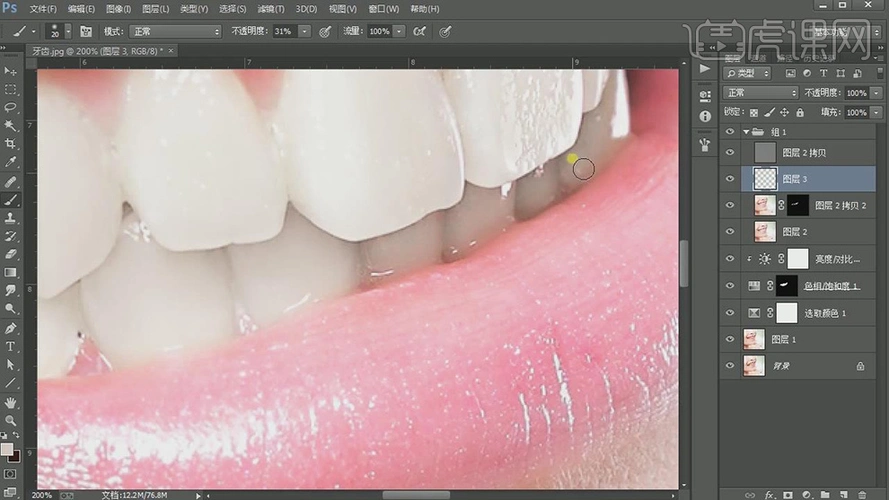The width and height of the screenshot is (889, 500).
Task: Open the brush panel toggle icon
Action: [x=86, y=32]
